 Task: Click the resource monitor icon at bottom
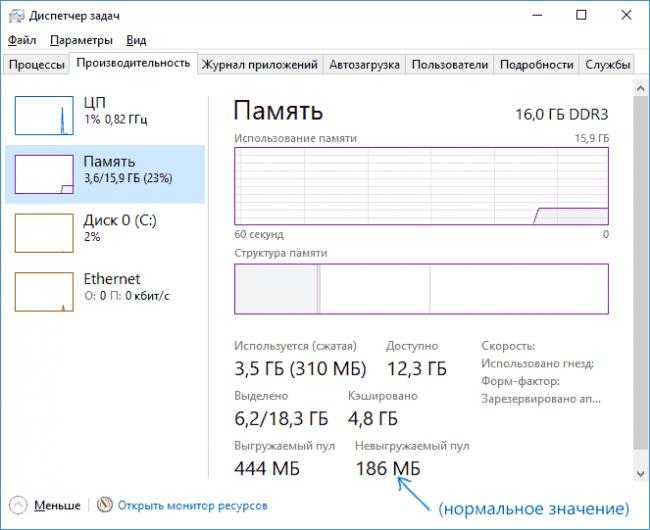(104, 505)
